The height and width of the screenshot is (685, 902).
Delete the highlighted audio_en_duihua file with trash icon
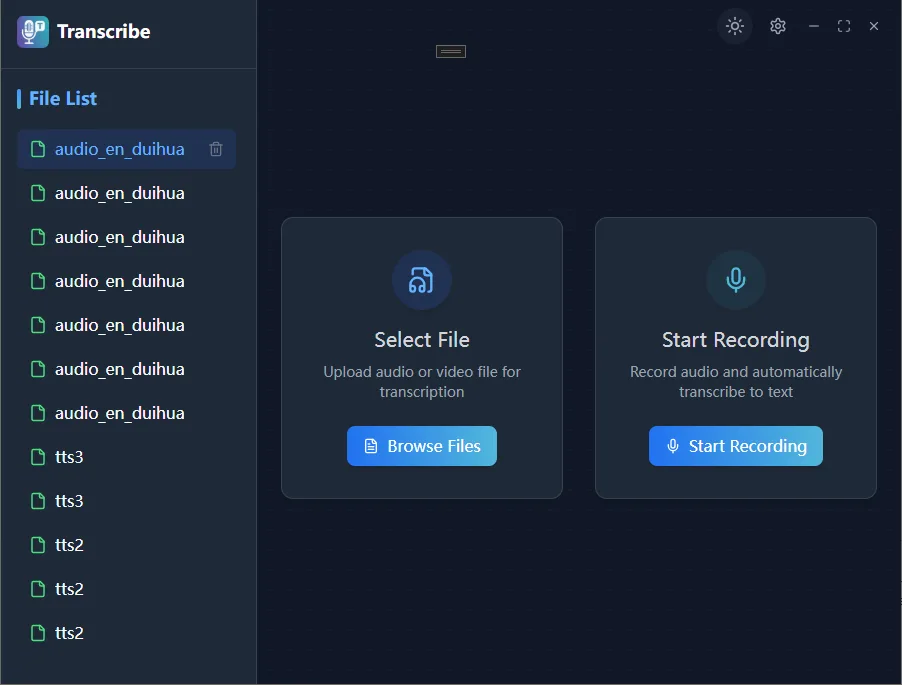coord(216,150)
